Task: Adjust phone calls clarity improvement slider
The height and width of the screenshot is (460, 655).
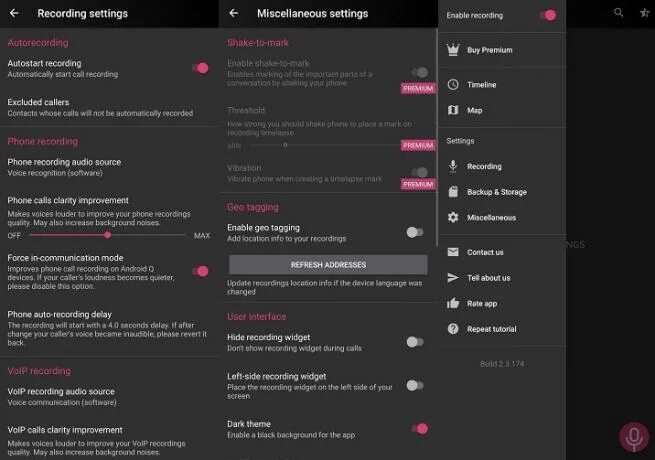Action: 108,235
